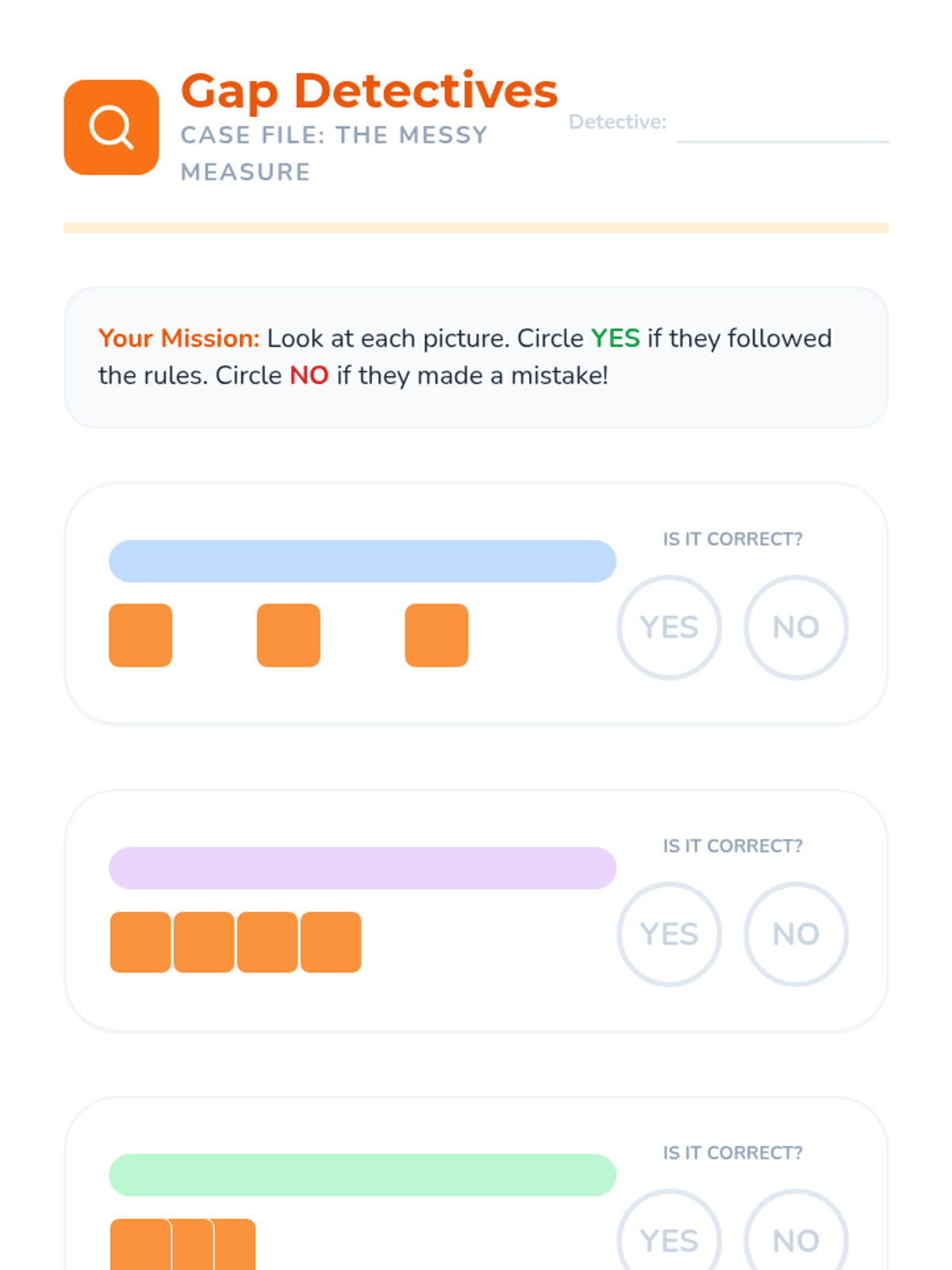The image size is (952, 1270).
Task: Click the last orange square under purple bar
Action: click(x=331, y=942)
